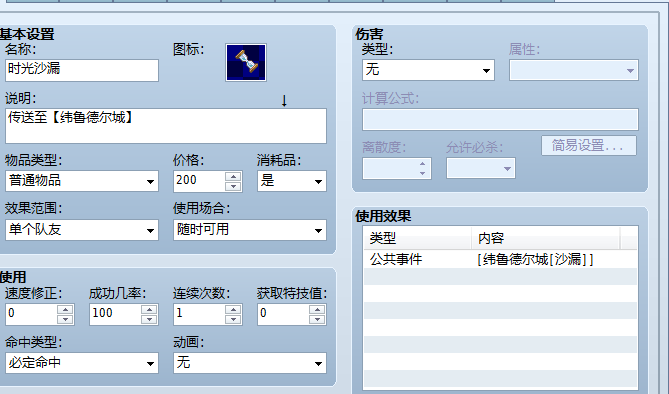Expand the 使用场合 dropdown showing 随时可用
The width and height of the screenshot is (669, 394).
click(x=250, y=230)
